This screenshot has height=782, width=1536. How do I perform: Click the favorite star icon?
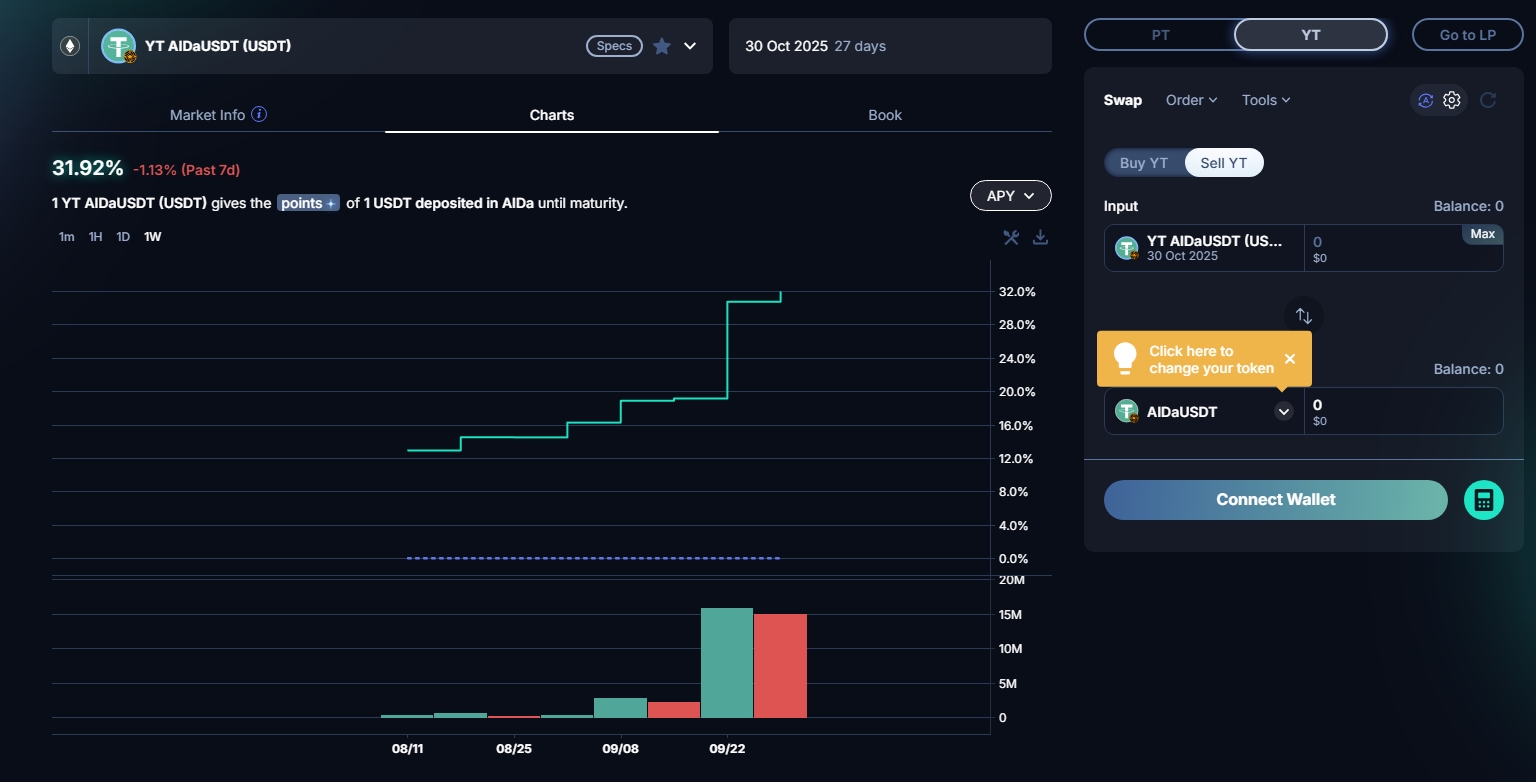coord(661,46)
